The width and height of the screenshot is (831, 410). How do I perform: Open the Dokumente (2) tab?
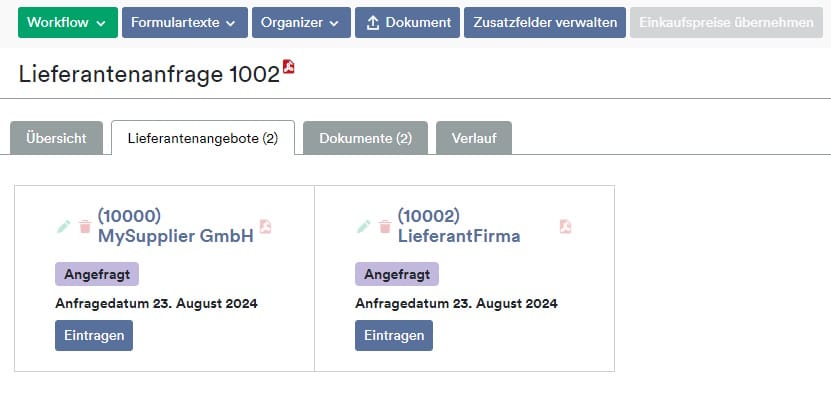click(x=365, y=138)
